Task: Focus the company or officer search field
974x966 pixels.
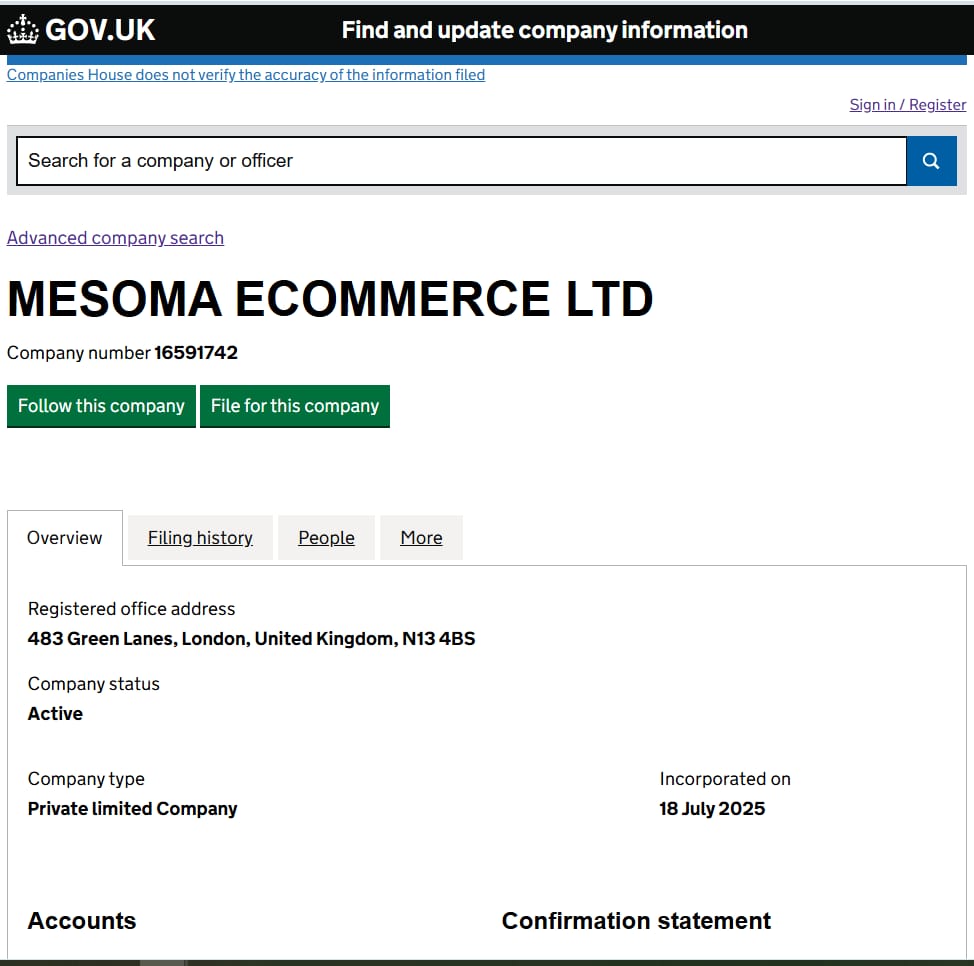Action: (462, 161)
